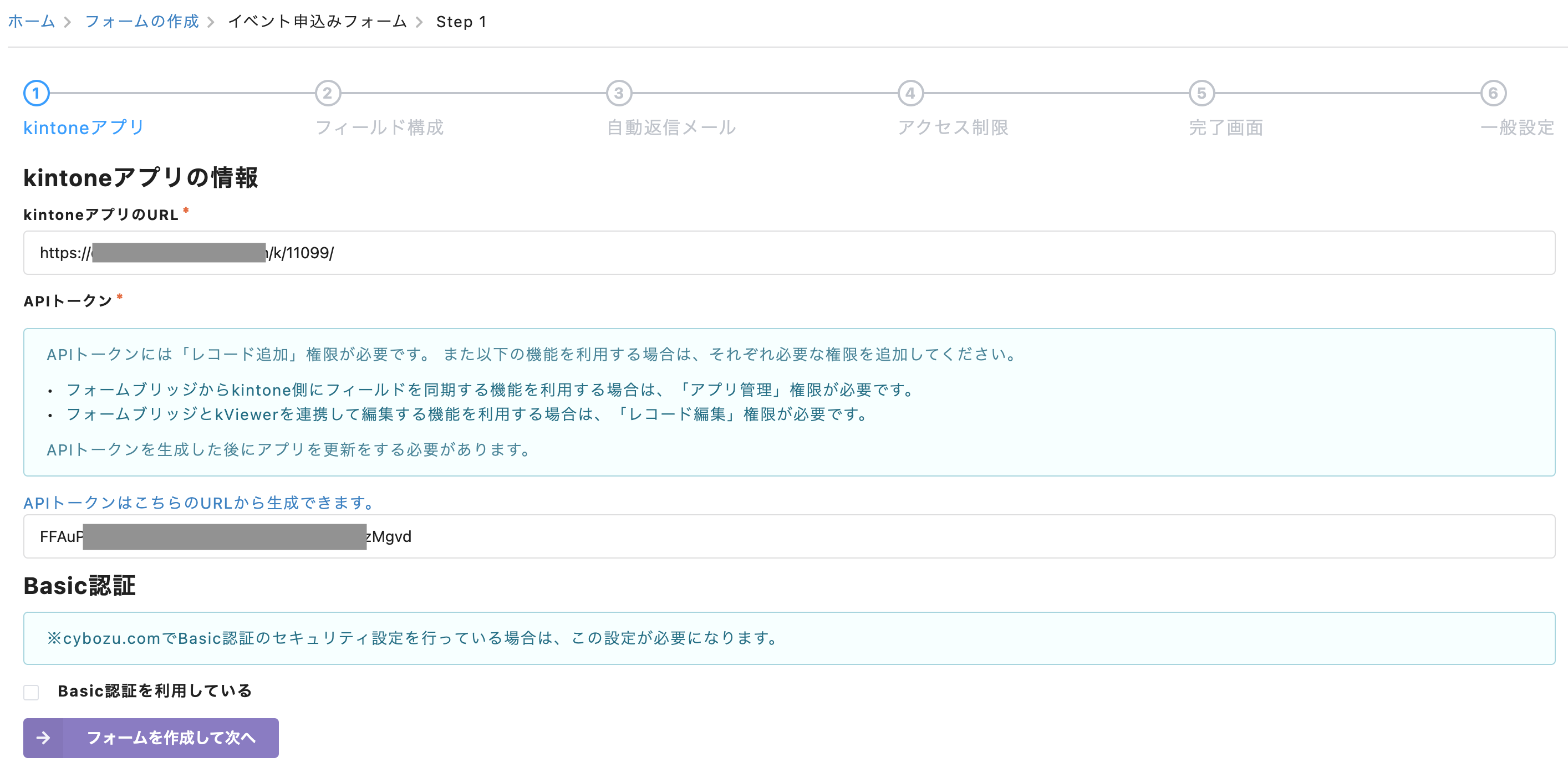Click the レコード編集 permission bullet text
The image size is (1568, 768).
click(467, 414)
